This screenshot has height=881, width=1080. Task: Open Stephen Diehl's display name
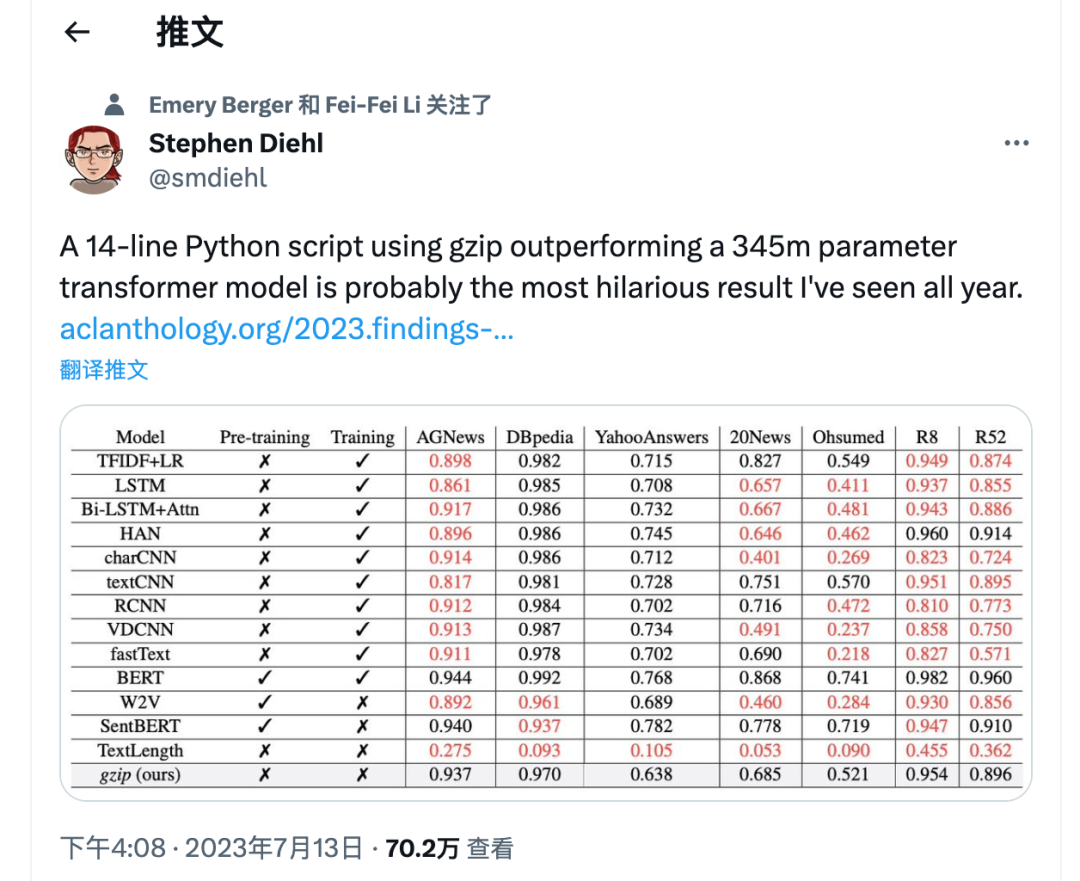236,143
